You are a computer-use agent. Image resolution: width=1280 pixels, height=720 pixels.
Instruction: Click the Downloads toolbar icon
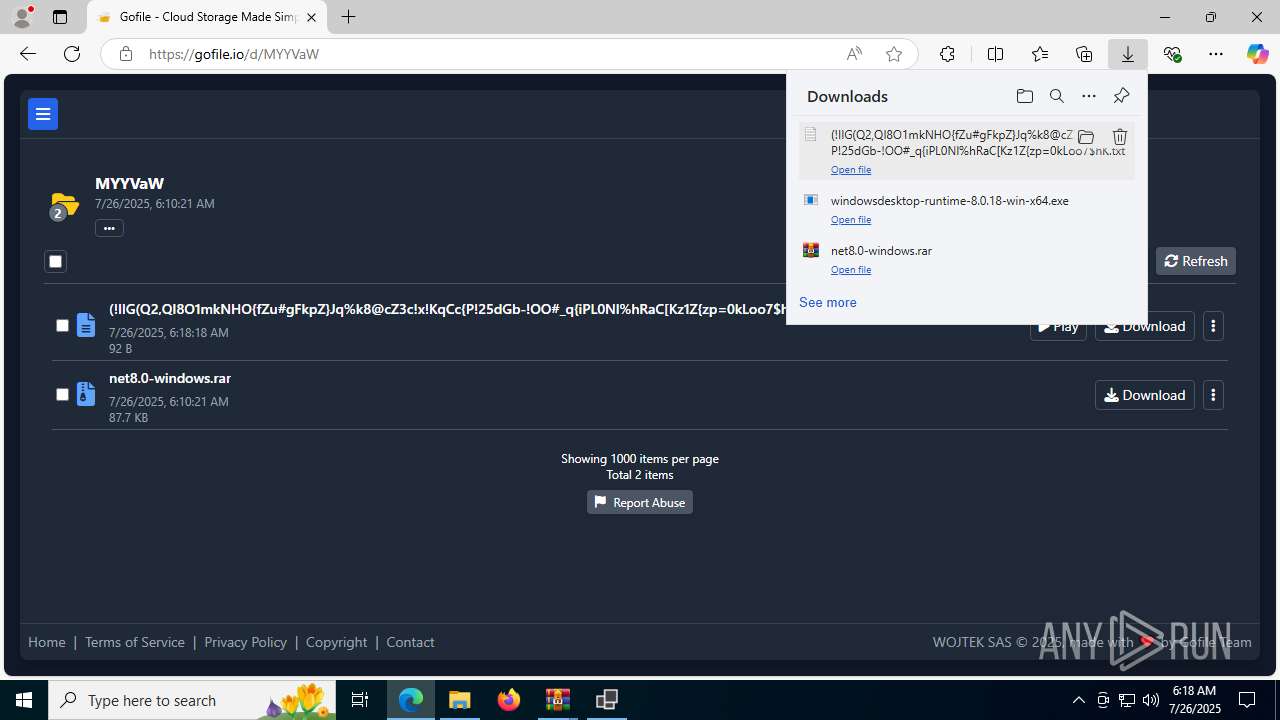coord(1128,54)
